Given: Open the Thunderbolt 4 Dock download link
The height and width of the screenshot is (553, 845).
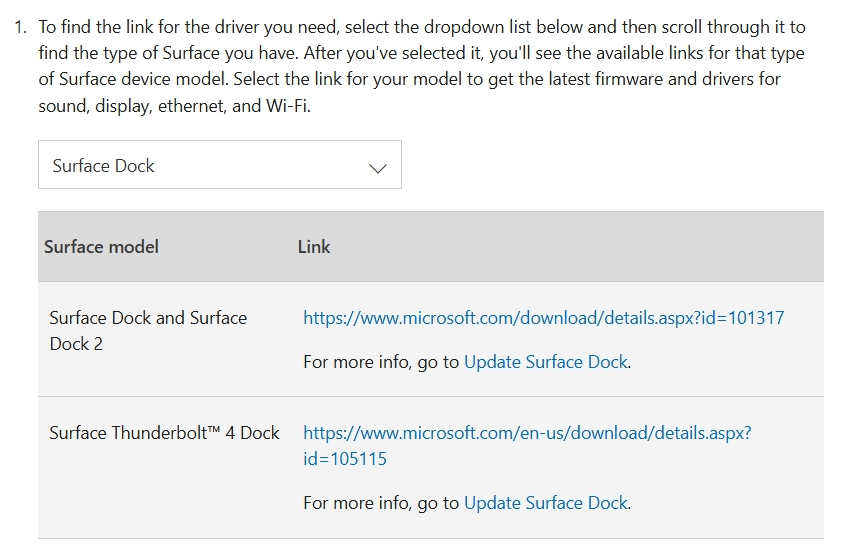Looking at the screenshot, I should point(526,433).
